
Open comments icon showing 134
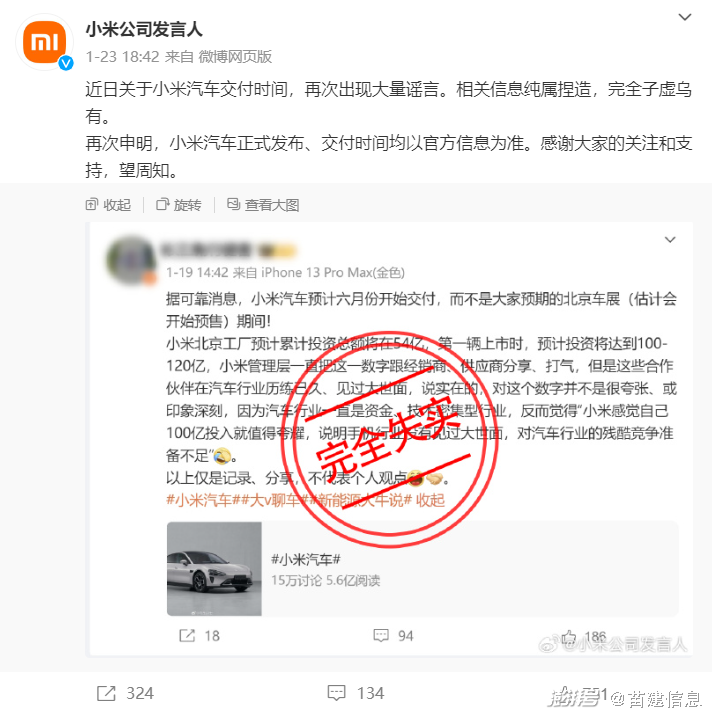337,693
